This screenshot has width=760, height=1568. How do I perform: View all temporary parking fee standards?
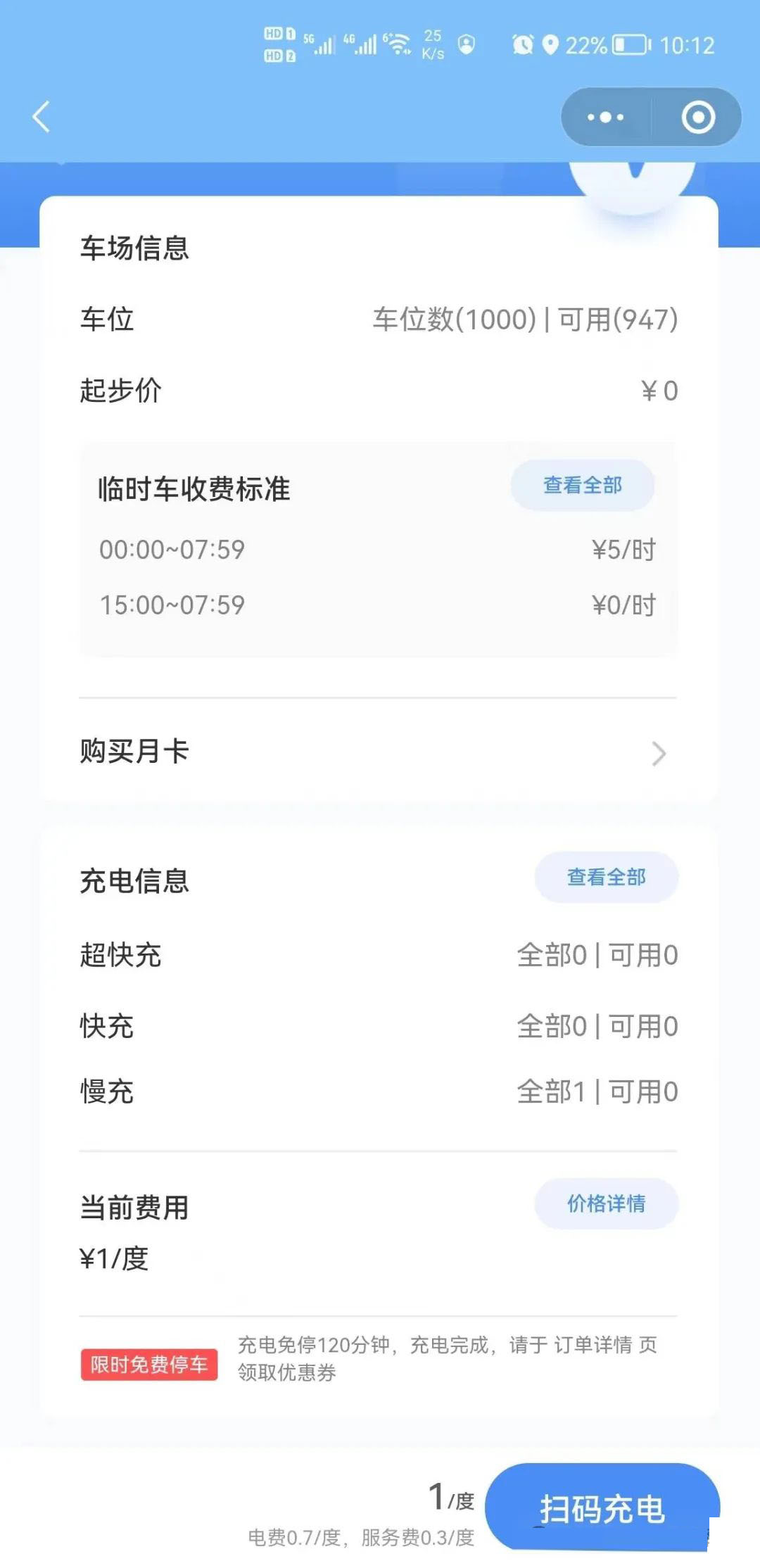pos(582,486)
